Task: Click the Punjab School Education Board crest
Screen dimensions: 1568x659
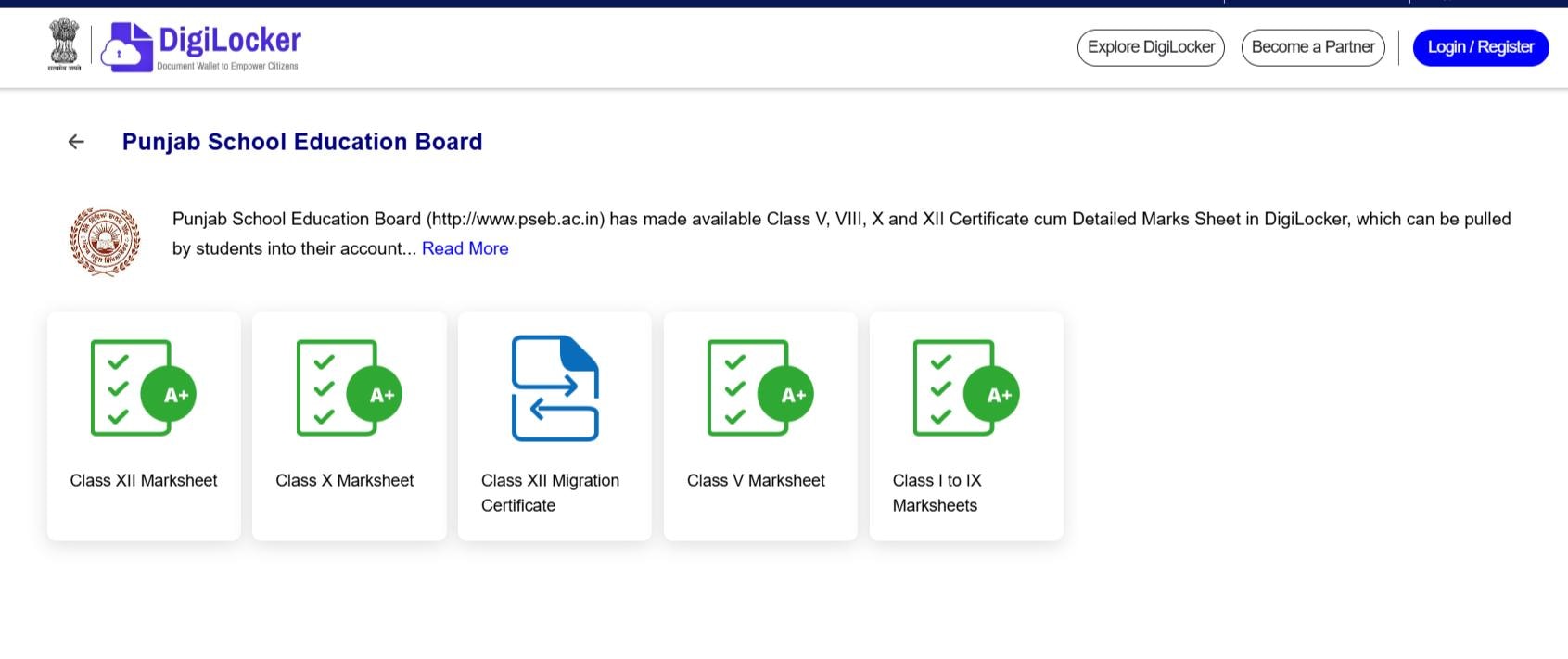Action: click(105, 242)
